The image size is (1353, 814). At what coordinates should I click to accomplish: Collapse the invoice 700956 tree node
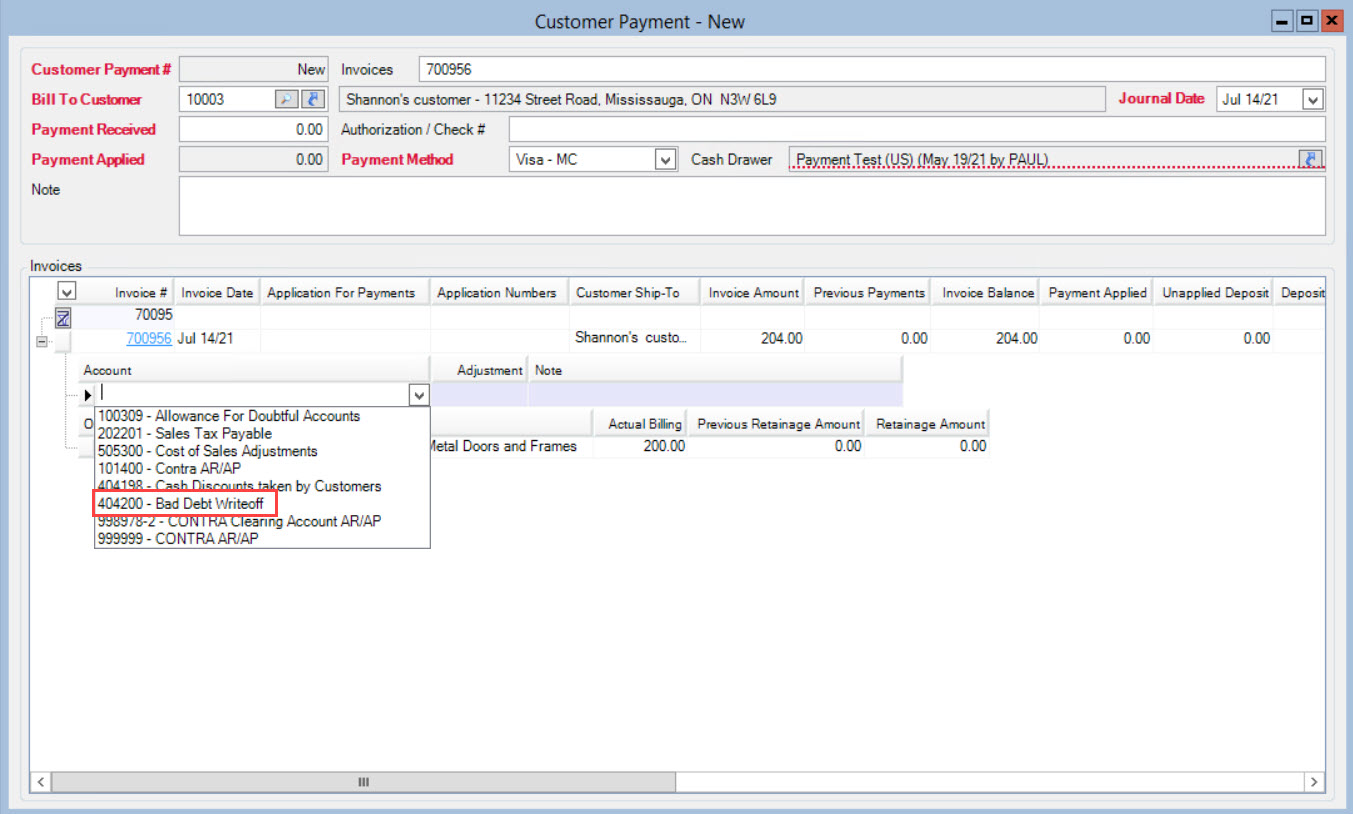point(42,341)
